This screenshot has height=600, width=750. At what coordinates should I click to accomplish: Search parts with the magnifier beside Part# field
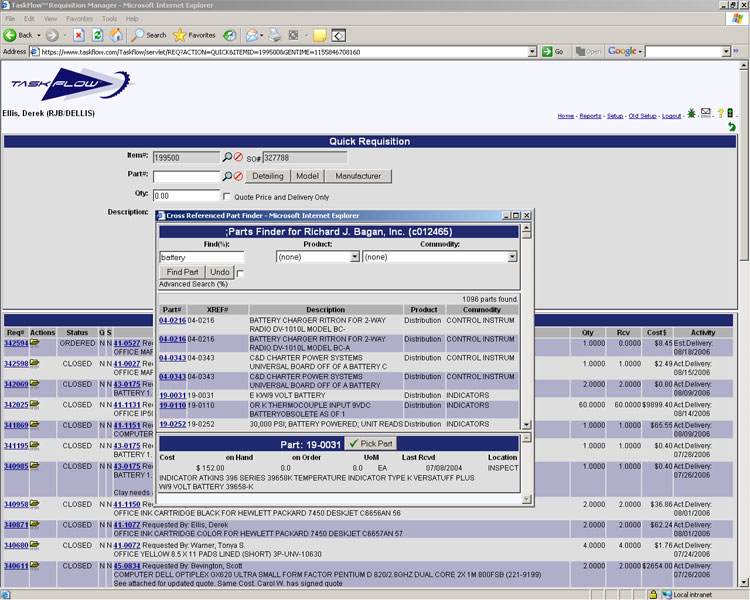point(227,176)
